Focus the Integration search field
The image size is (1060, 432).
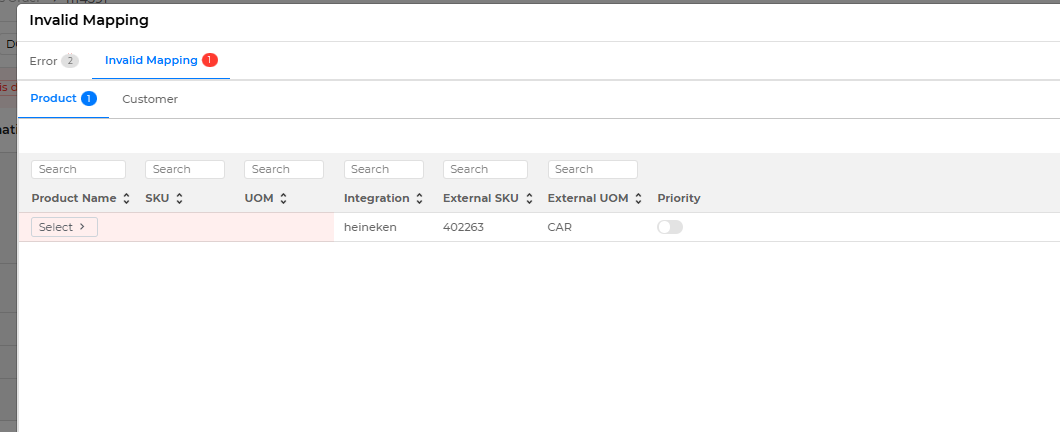coord(383,169)
